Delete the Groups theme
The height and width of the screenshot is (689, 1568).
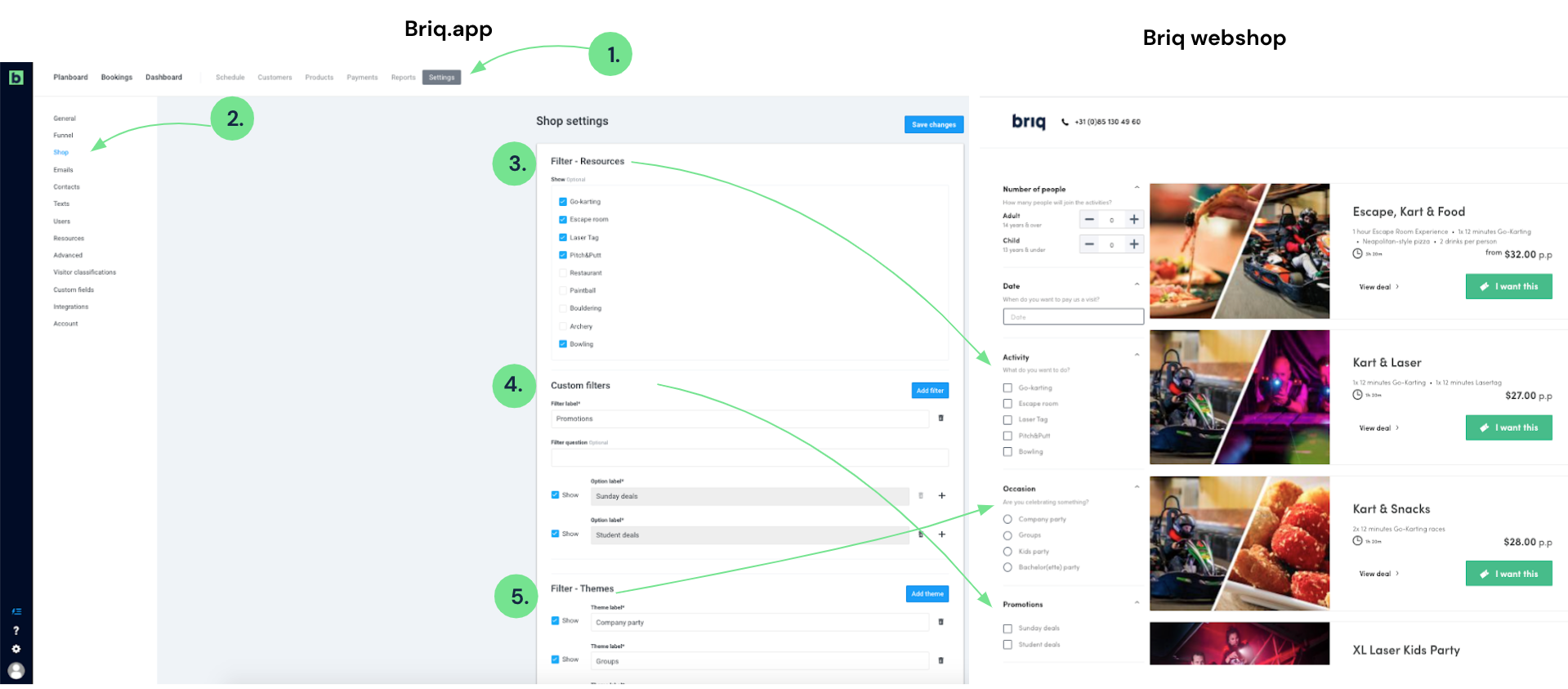pyautogui.click(x=940, y=660)
